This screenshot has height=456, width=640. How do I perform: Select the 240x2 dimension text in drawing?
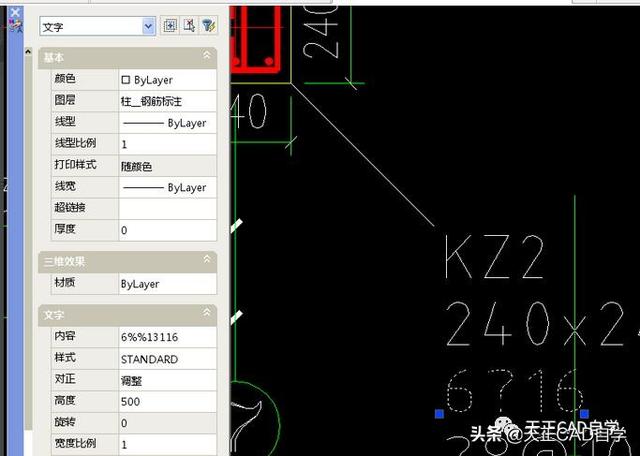pos(543,325)
